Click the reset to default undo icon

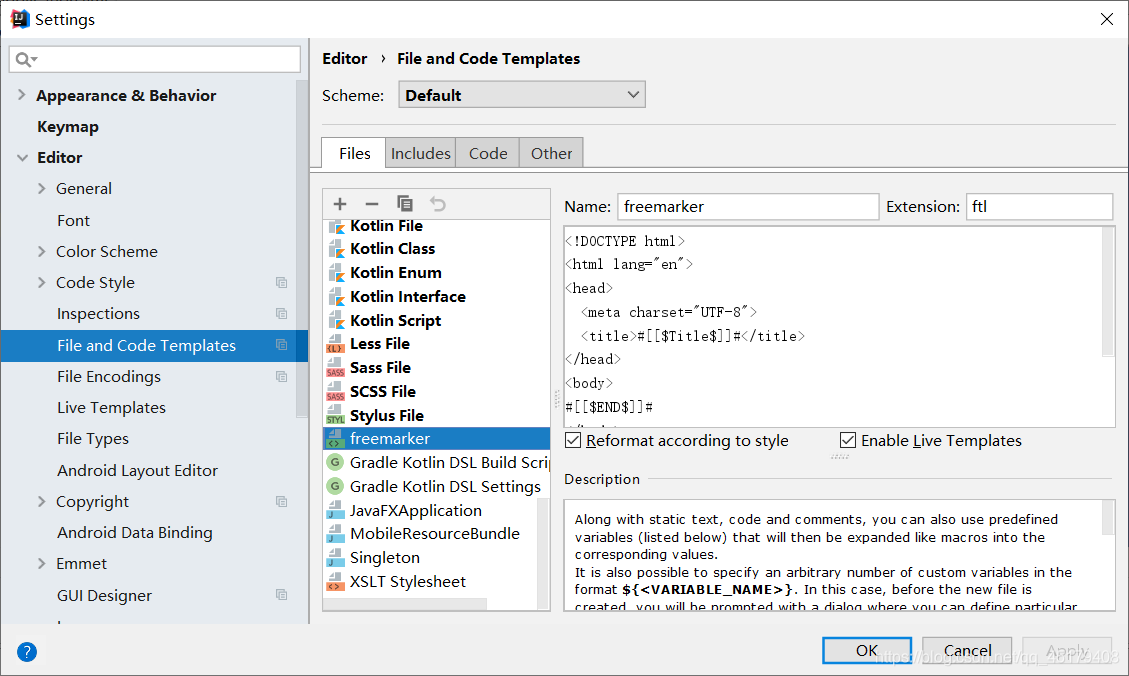click(x=437, y=204)
